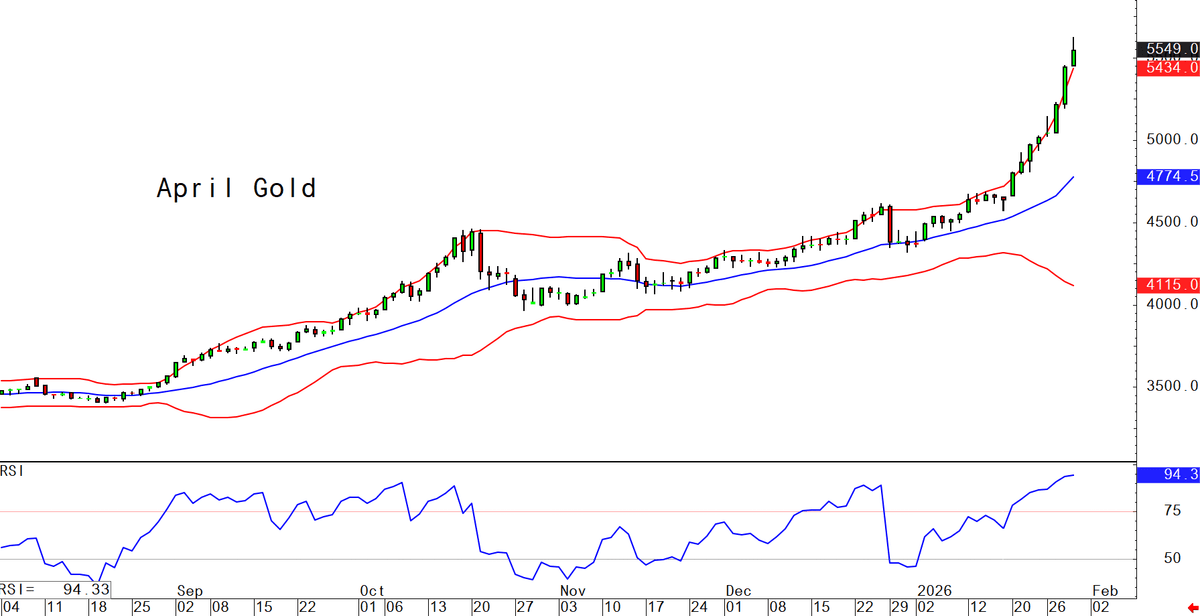This screenshot has width=1200, height=616.
Task: Click the 03 date label under Nov
Action: (x=569, y=607)
